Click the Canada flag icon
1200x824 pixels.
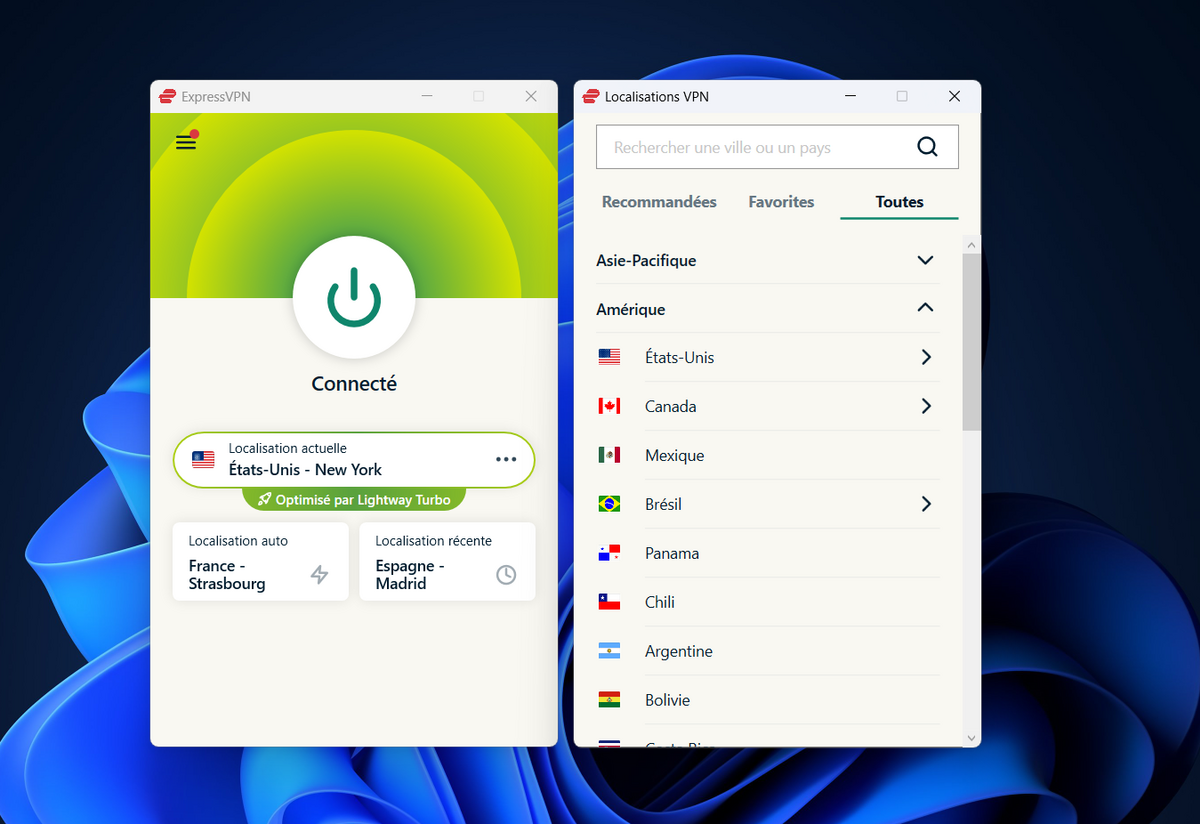610,406
